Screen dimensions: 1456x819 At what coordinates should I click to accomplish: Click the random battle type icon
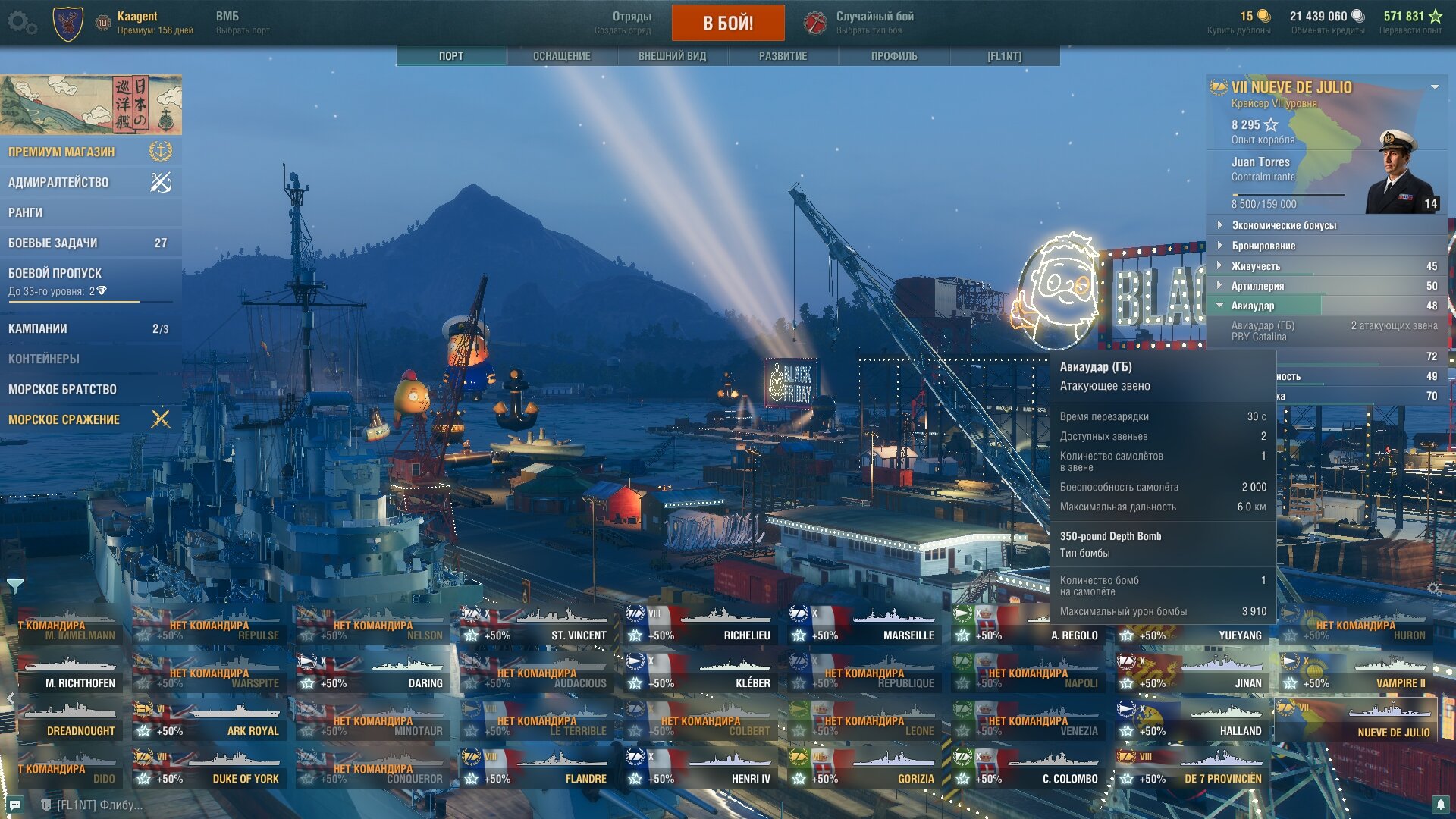click(815, 23)
